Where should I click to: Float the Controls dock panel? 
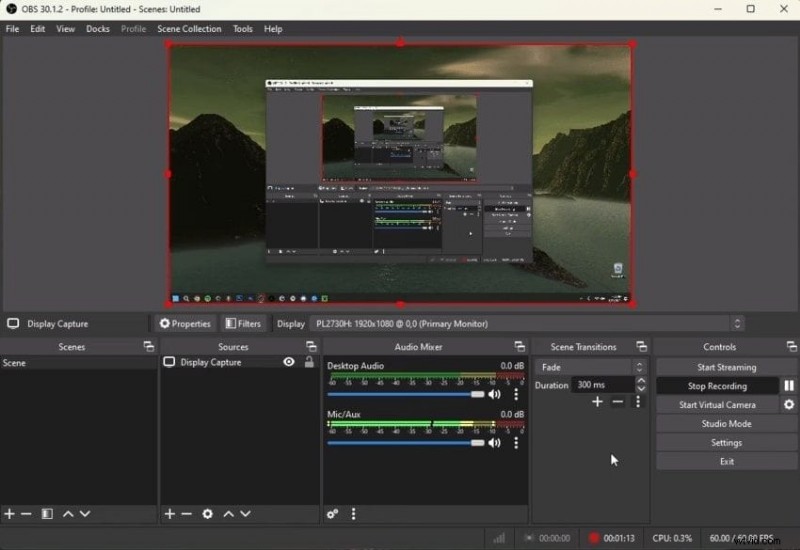791,346
